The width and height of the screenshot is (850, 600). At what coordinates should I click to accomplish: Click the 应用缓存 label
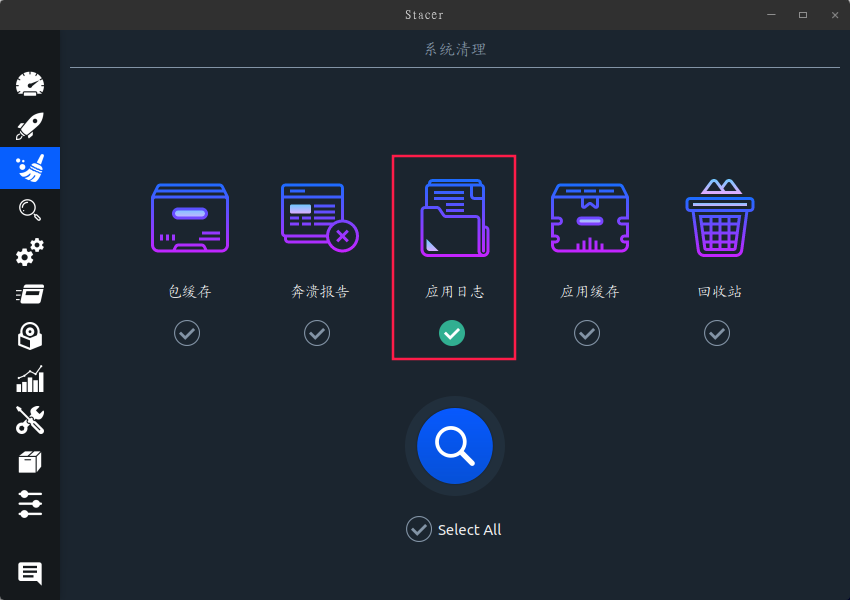590,292
